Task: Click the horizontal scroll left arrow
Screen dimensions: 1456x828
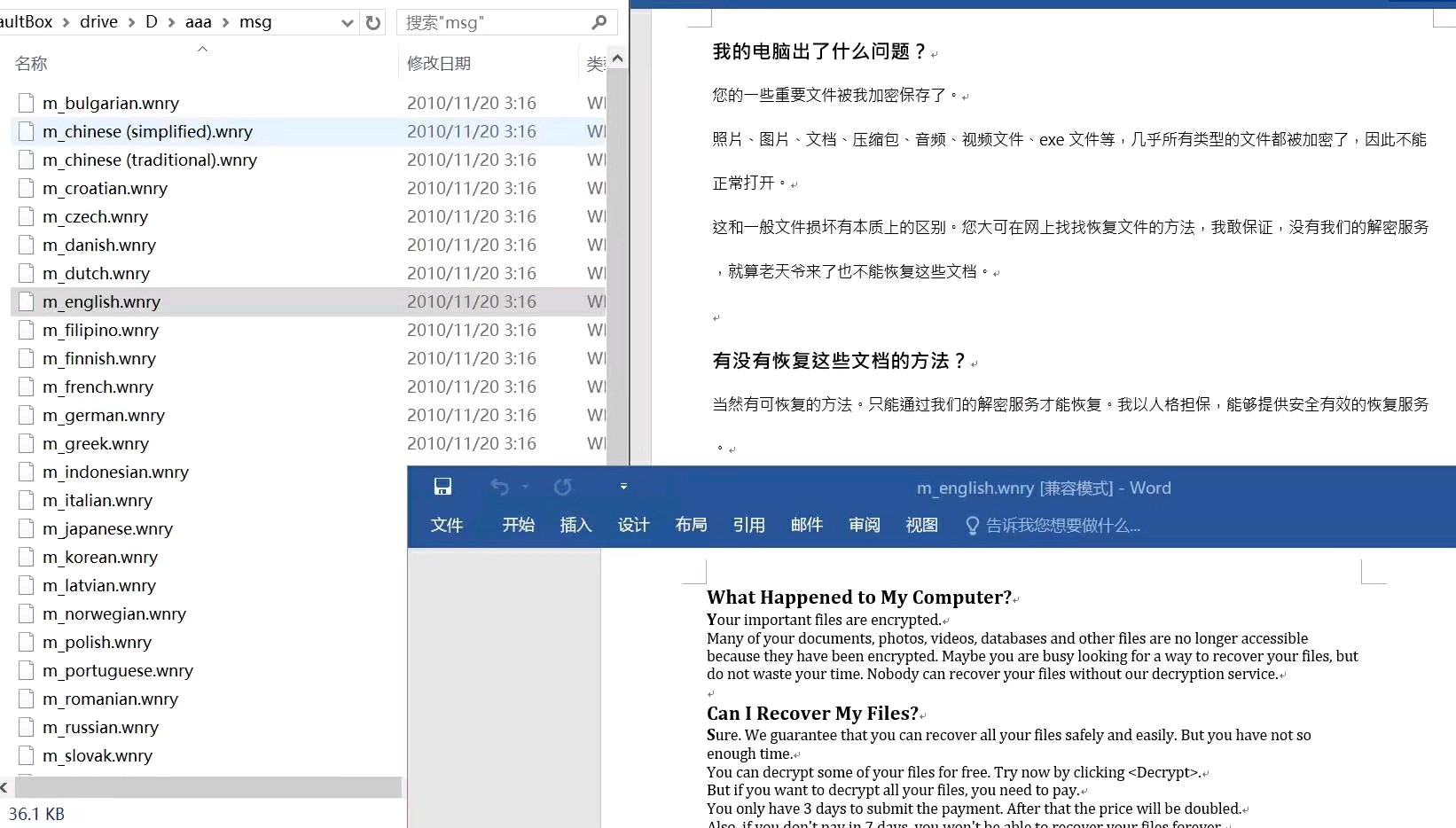Action: [x=4, y=786]
